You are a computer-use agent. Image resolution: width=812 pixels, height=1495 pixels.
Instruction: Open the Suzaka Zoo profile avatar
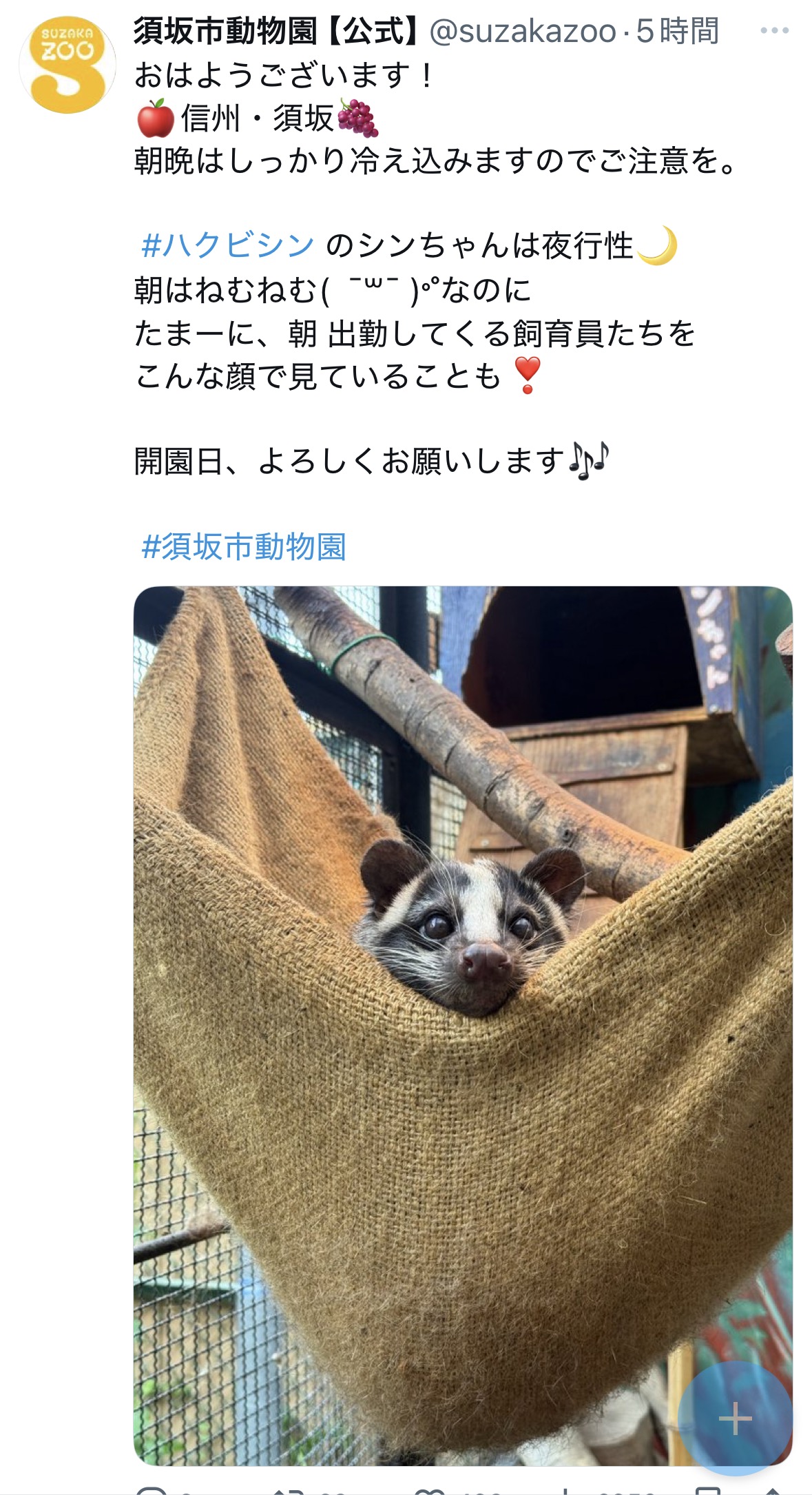click(x=67, y=65)
